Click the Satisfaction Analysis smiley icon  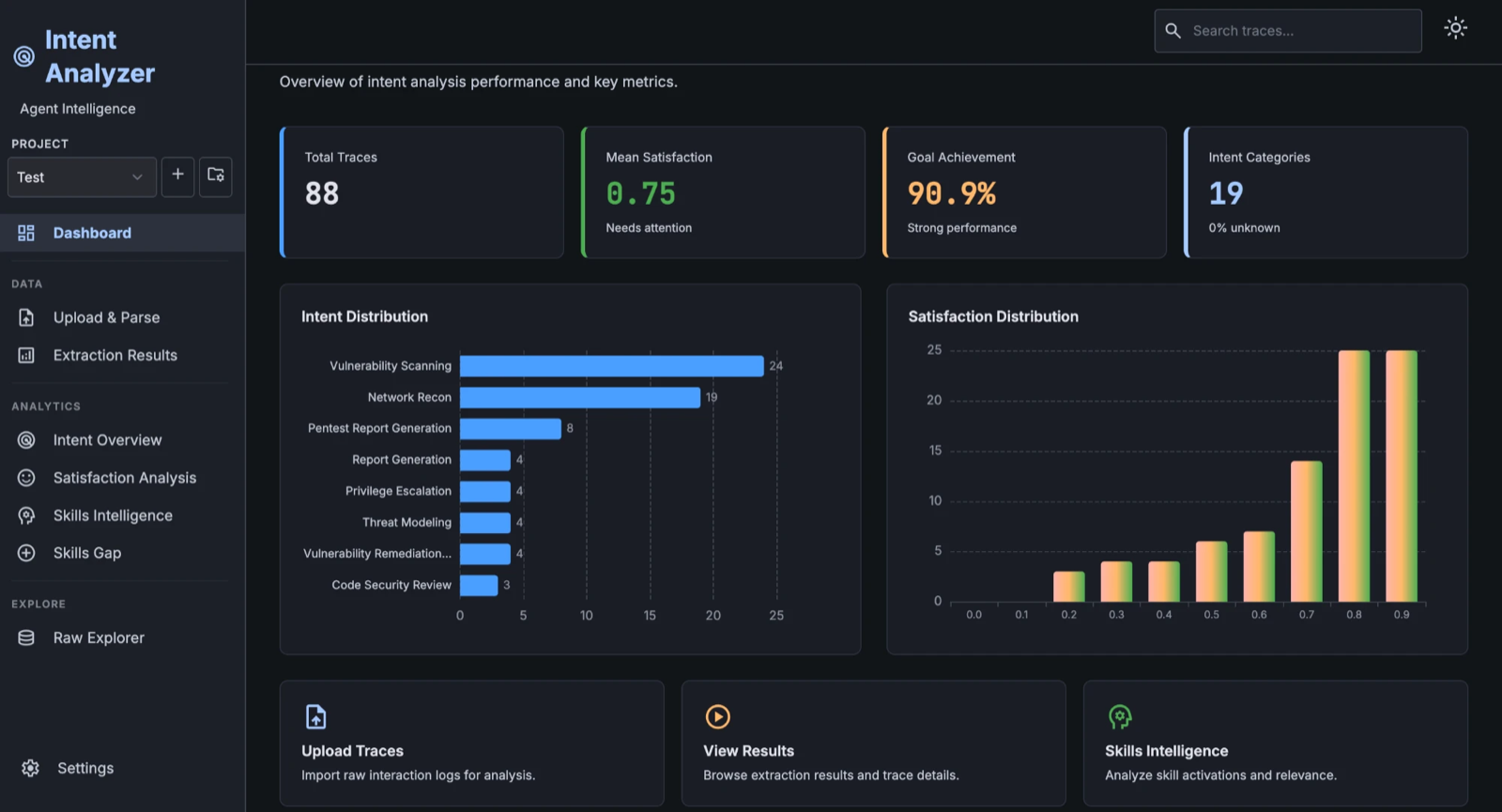[26, 478]
